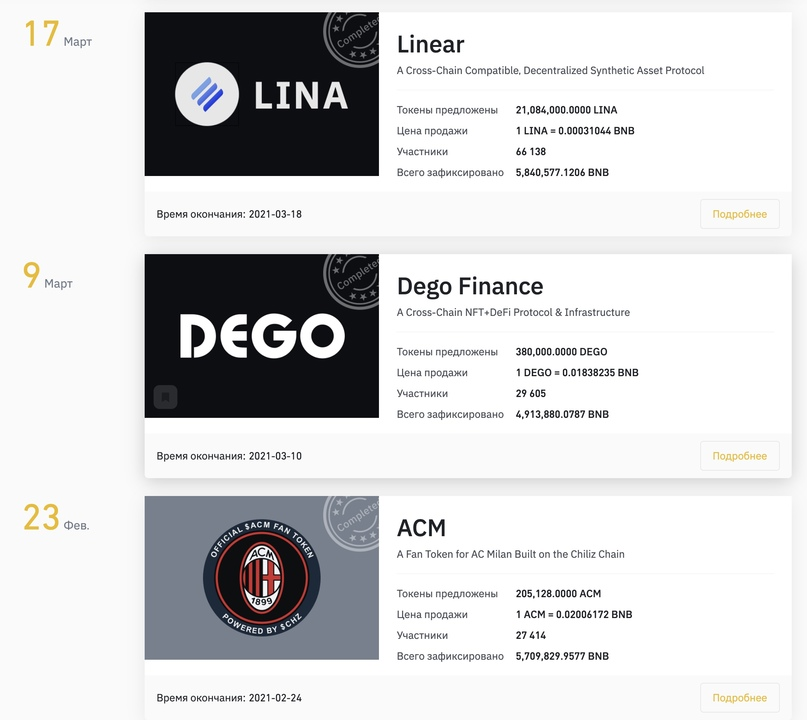Image resolution: width=807 pixels, height=720 pixels.
Task: Open the Linear project title
Action: (x=431, y=44)
